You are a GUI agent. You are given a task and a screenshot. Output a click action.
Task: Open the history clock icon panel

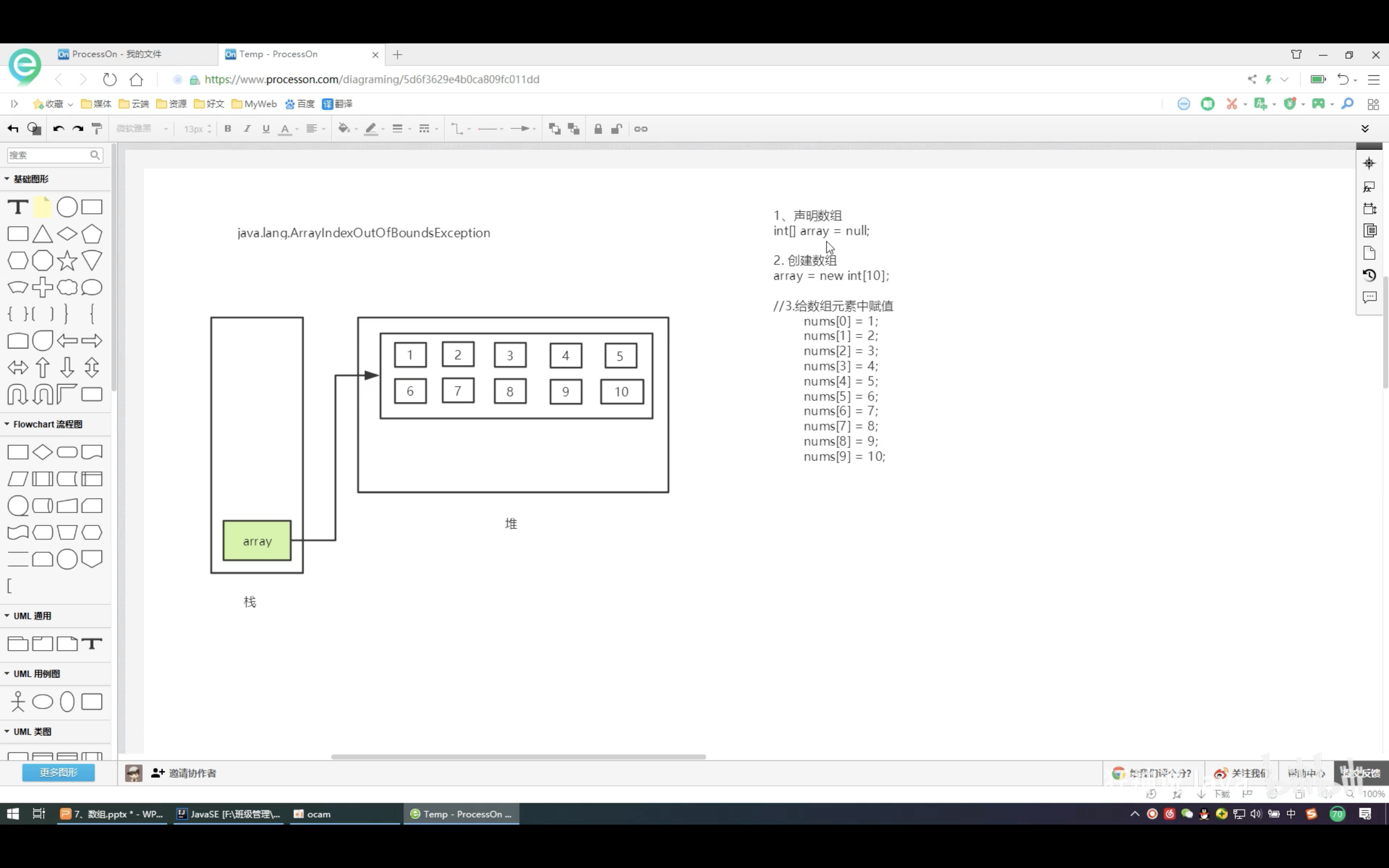1369,275
